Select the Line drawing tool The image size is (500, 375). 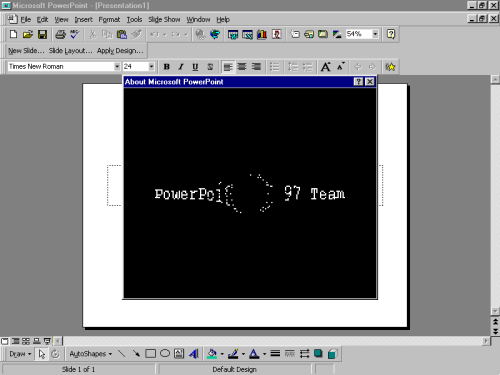(122, 354)
